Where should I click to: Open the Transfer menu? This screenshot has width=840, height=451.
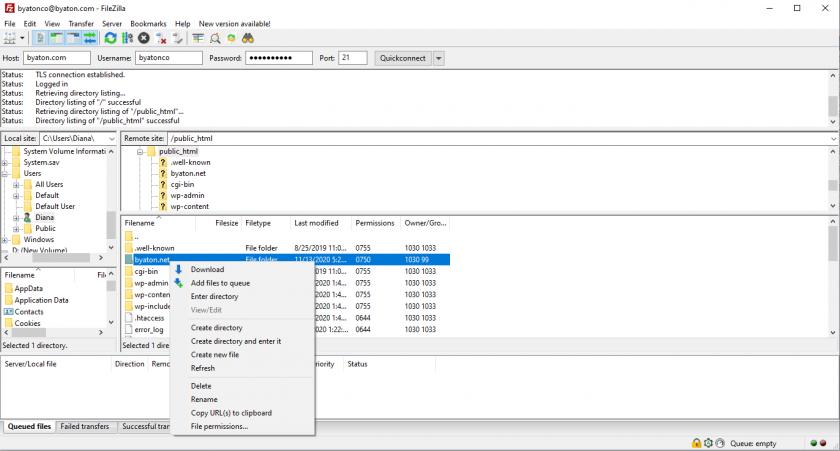click(81, 24)
